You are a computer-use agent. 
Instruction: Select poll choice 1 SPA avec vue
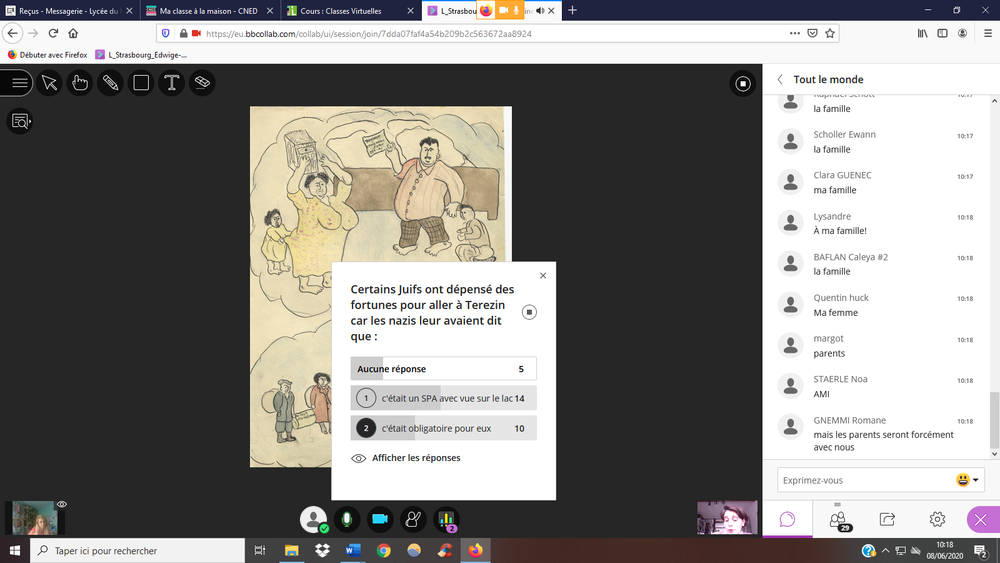(x=443, y=398)
